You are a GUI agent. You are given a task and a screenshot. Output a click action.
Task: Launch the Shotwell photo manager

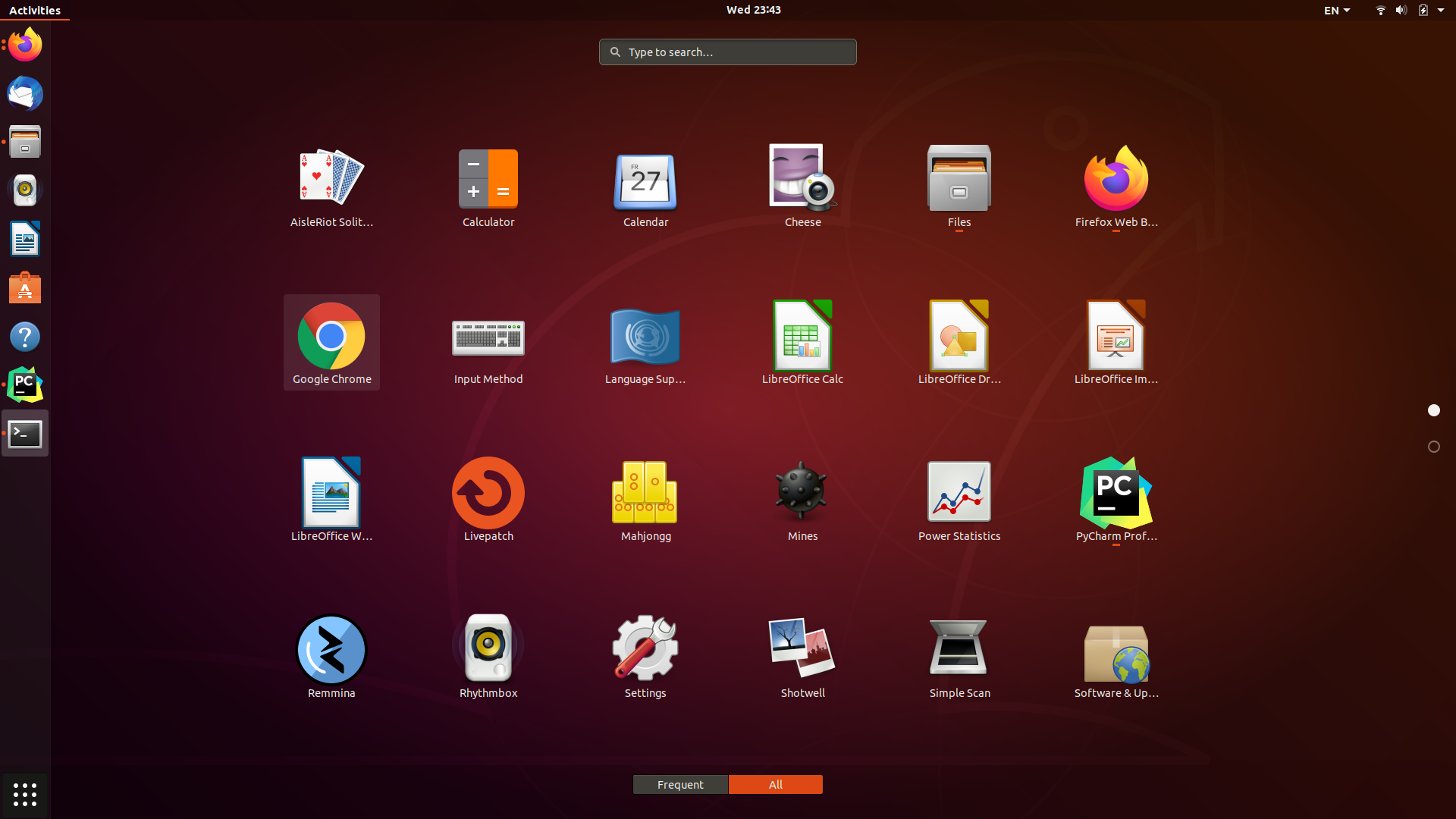tap(802, 655)
